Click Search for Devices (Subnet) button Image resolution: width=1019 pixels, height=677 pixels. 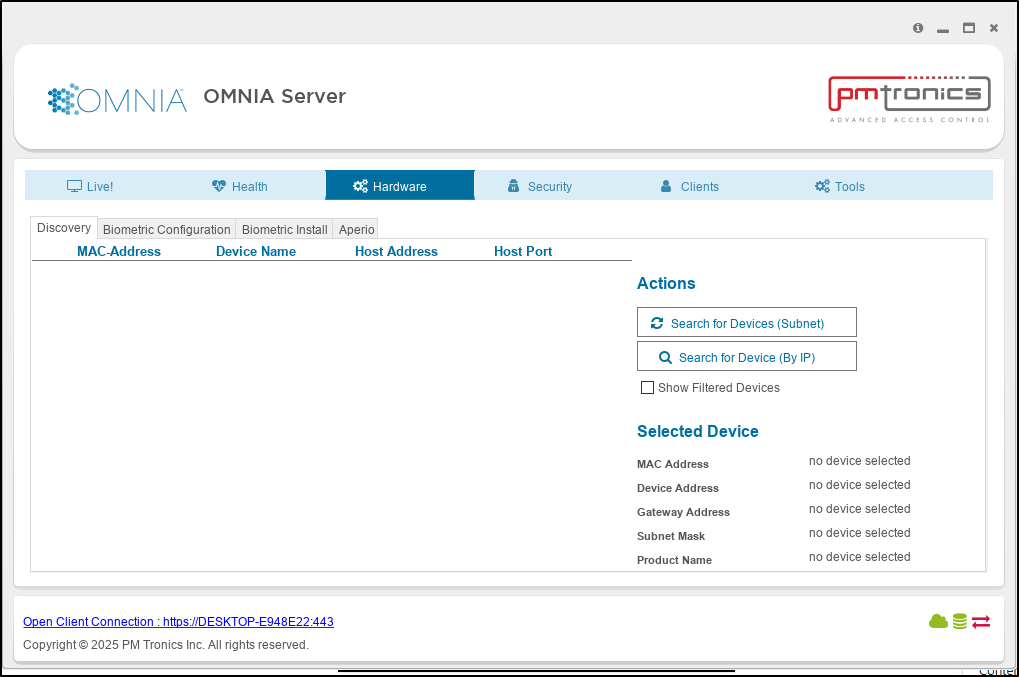[x=747, y=322]
